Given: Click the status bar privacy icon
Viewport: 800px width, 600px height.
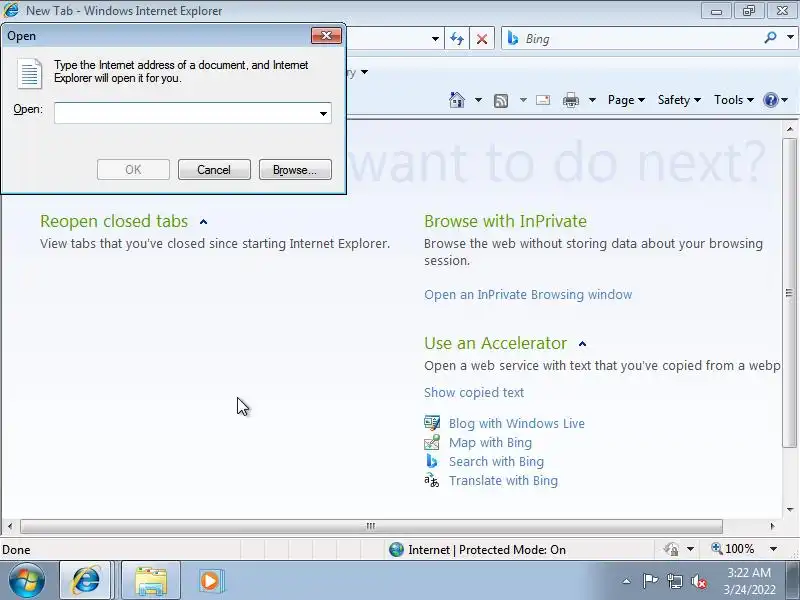Looking at the screenshot, I should [671, 549].
